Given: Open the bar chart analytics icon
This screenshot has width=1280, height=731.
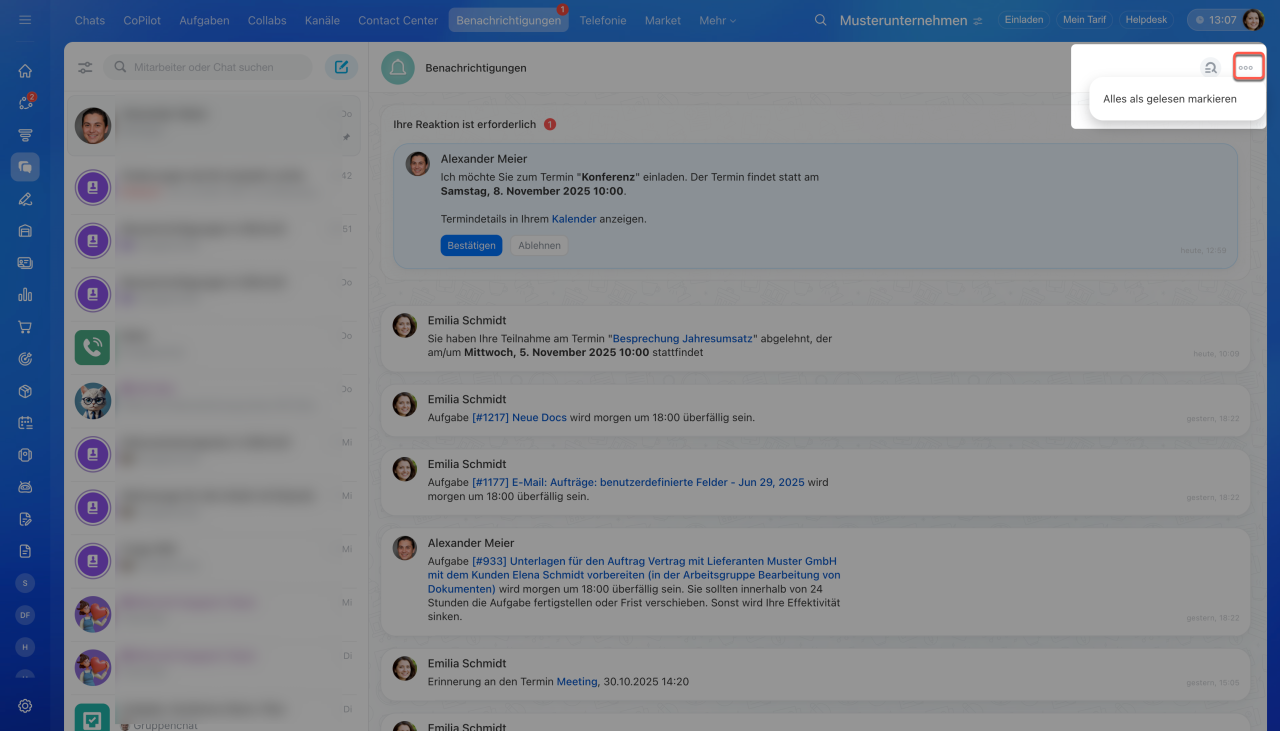Looking at the screenshot, I should [x=25, y=295].
